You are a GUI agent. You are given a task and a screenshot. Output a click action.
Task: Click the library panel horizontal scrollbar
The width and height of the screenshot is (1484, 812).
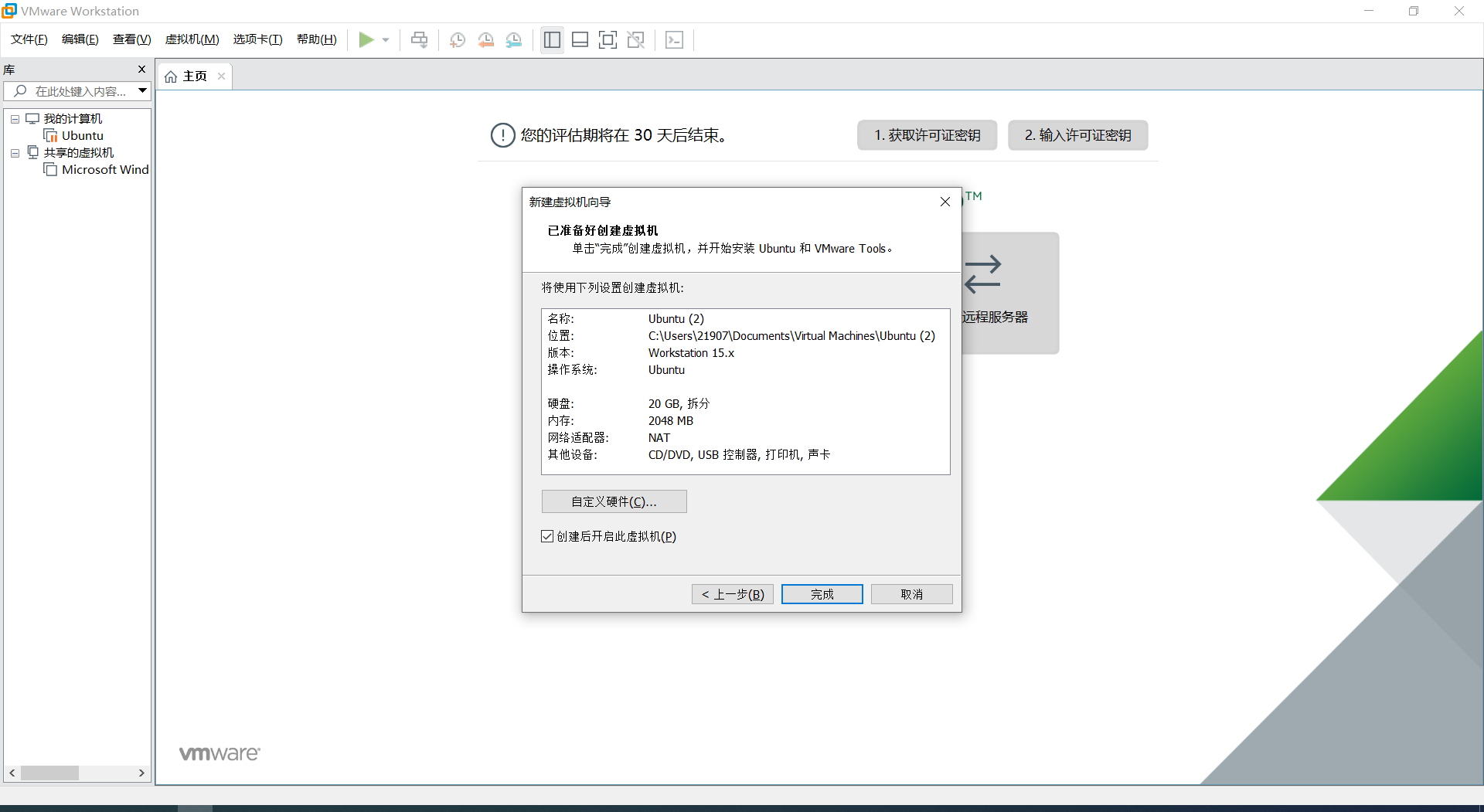coord(52,773)
